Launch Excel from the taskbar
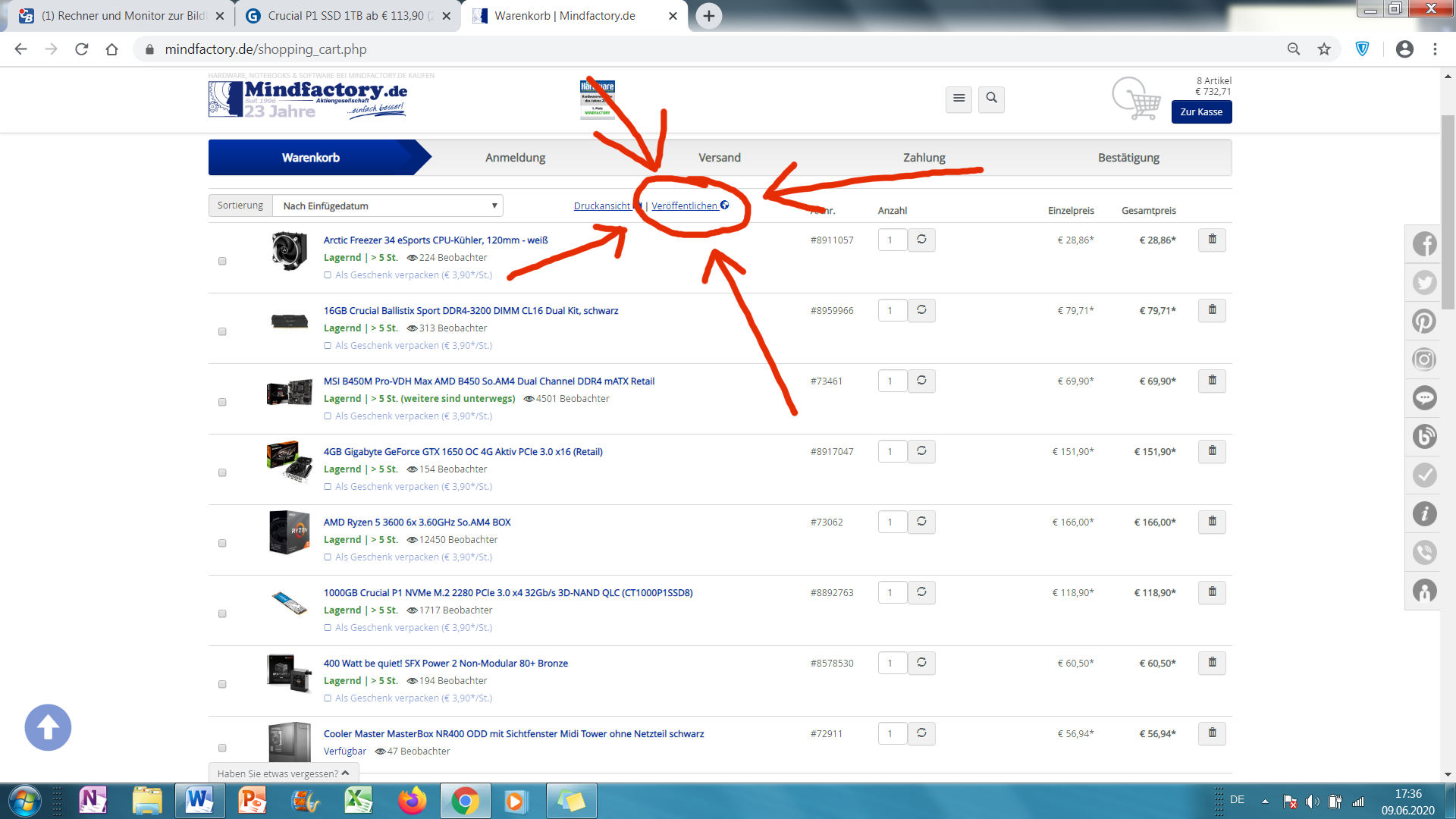 pos(359,801)
